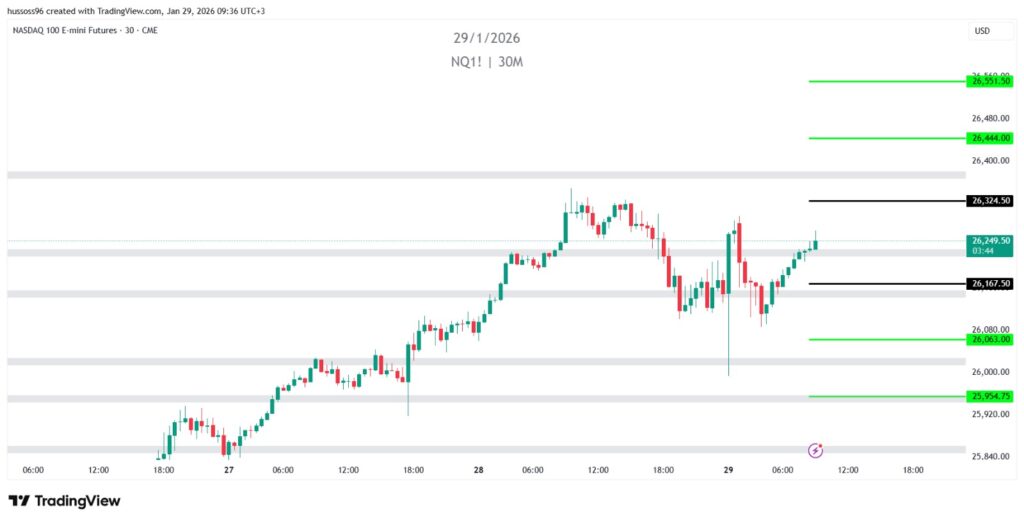Click the current price 26,249.50 label
The height and width of the screenshot is (522, 1024).
990,241
